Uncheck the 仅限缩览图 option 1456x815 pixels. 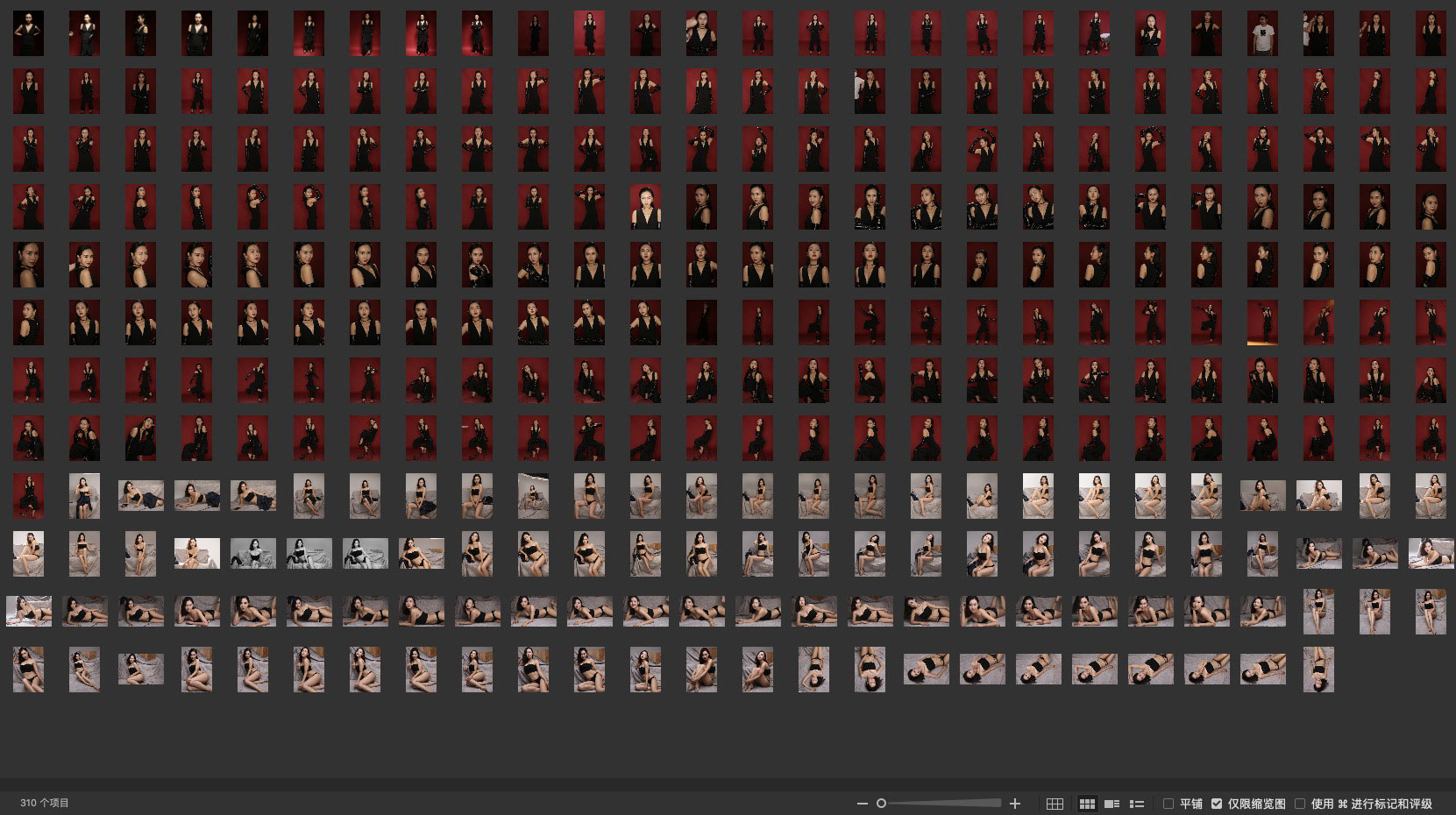tap(1217, 804)
